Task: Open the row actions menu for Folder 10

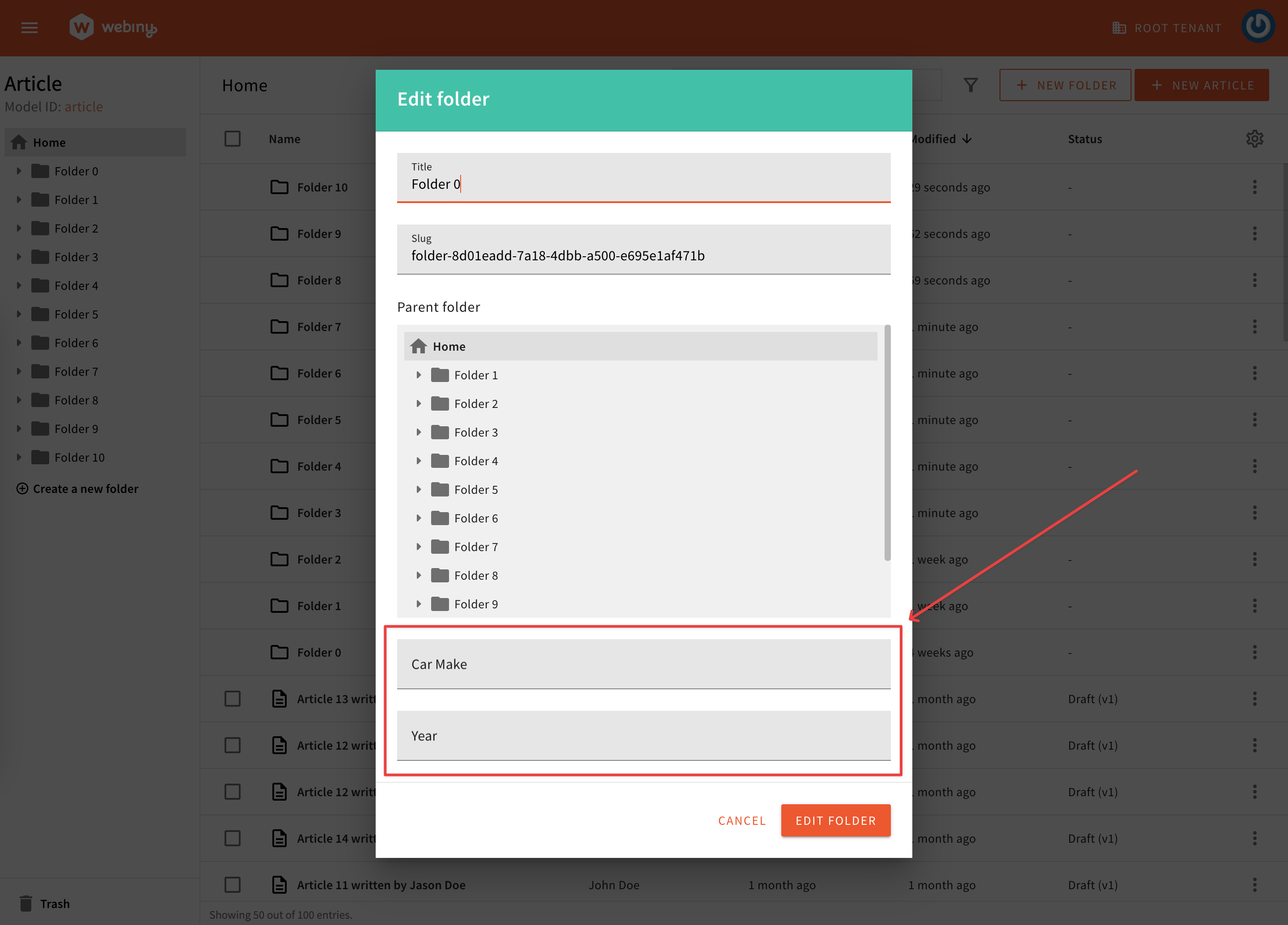Action: pyautogui.click(x=1254, y=187)
